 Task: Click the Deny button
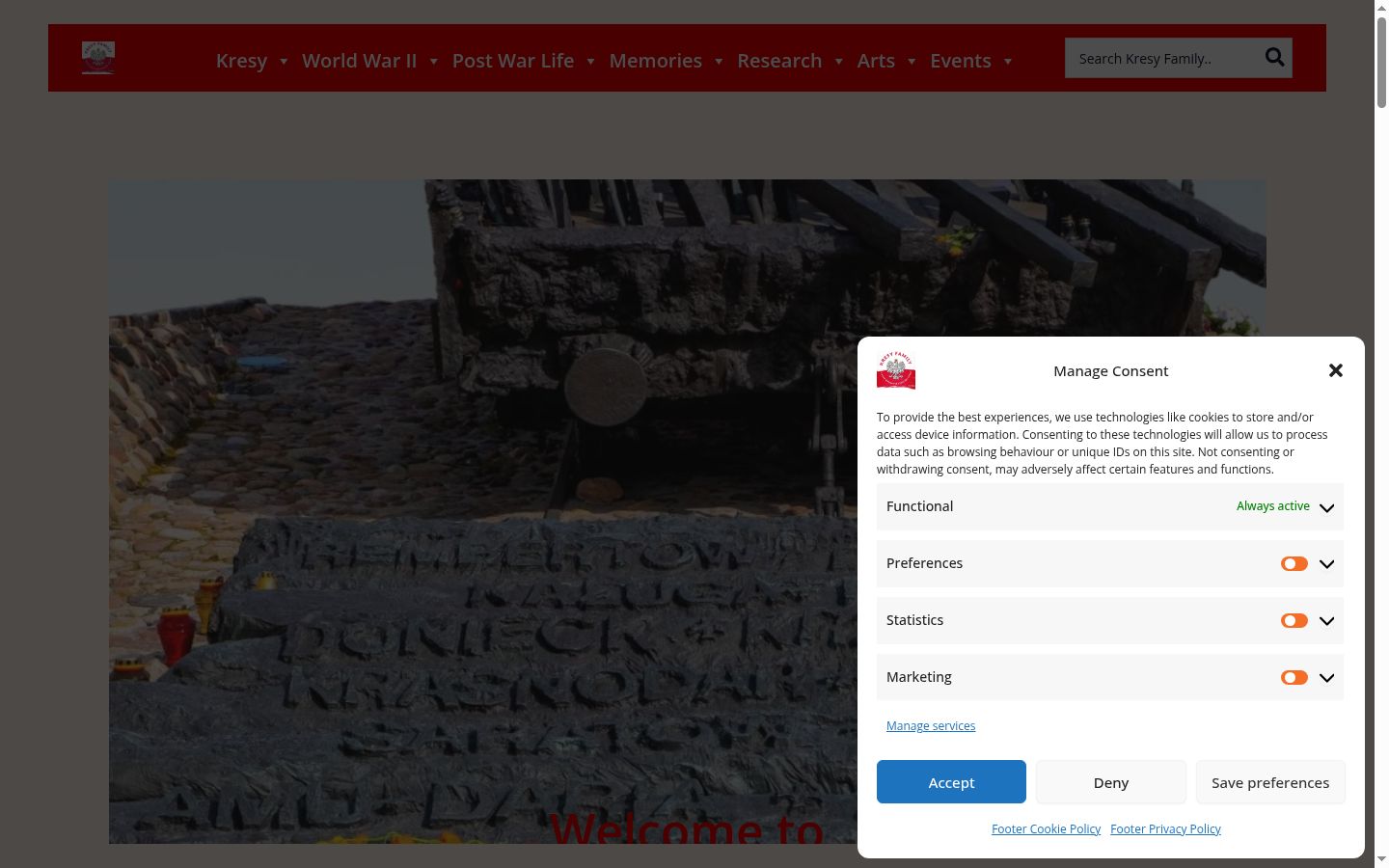pos(1111,781)
